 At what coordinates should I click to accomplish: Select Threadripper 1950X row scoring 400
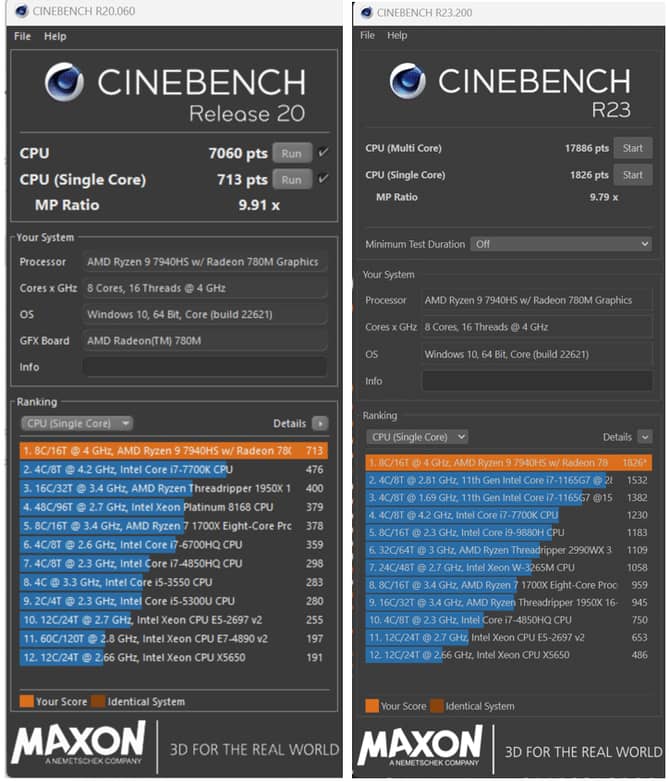[x=174, y=488]
